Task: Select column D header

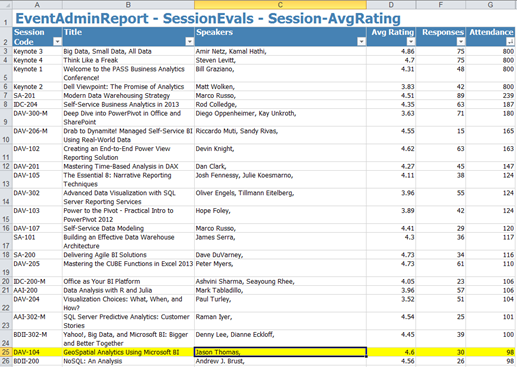Action: tap(391, 4)
